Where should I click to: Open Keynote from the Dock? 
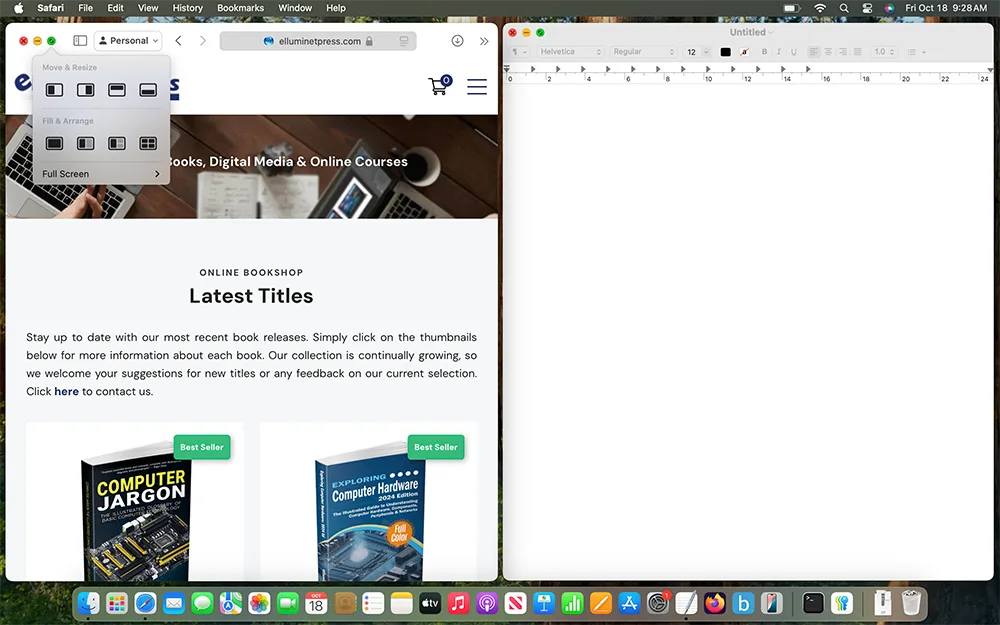(x=544, y=603)
